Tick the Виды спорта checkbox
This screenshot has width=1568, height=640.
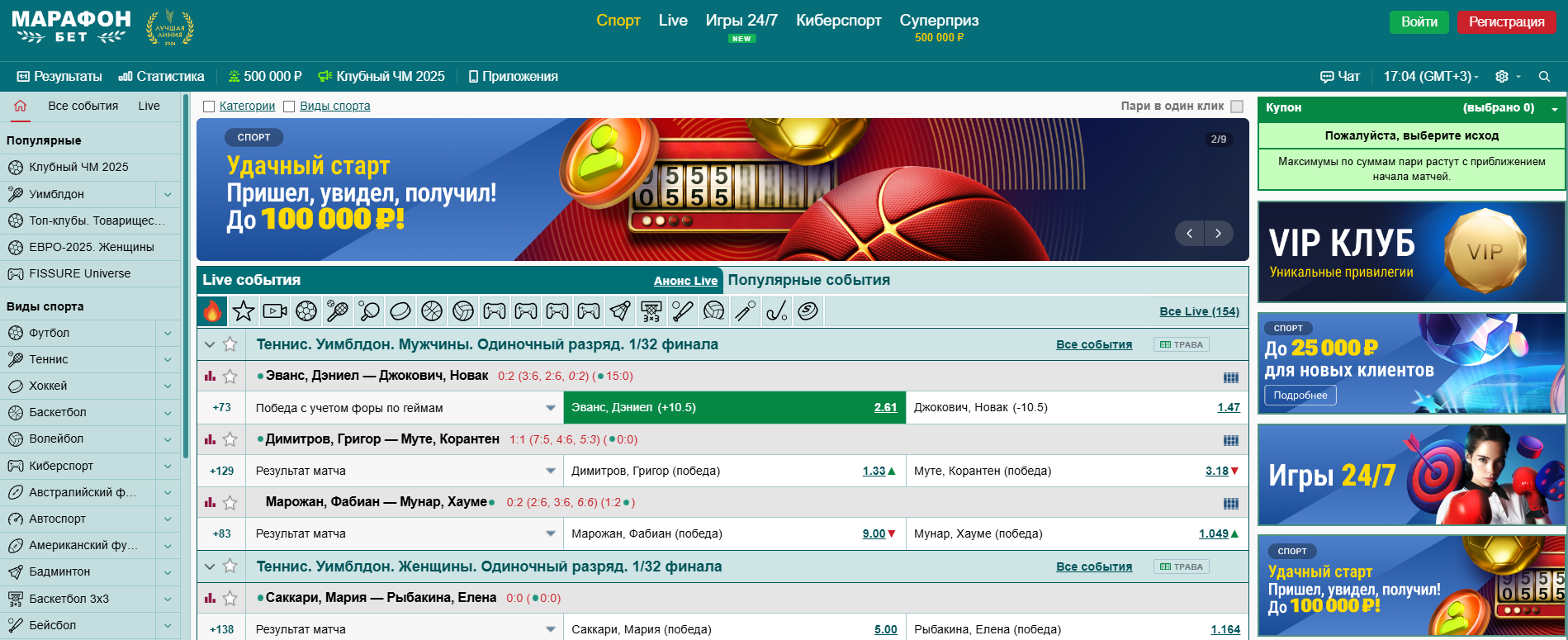tap(289, 107)
